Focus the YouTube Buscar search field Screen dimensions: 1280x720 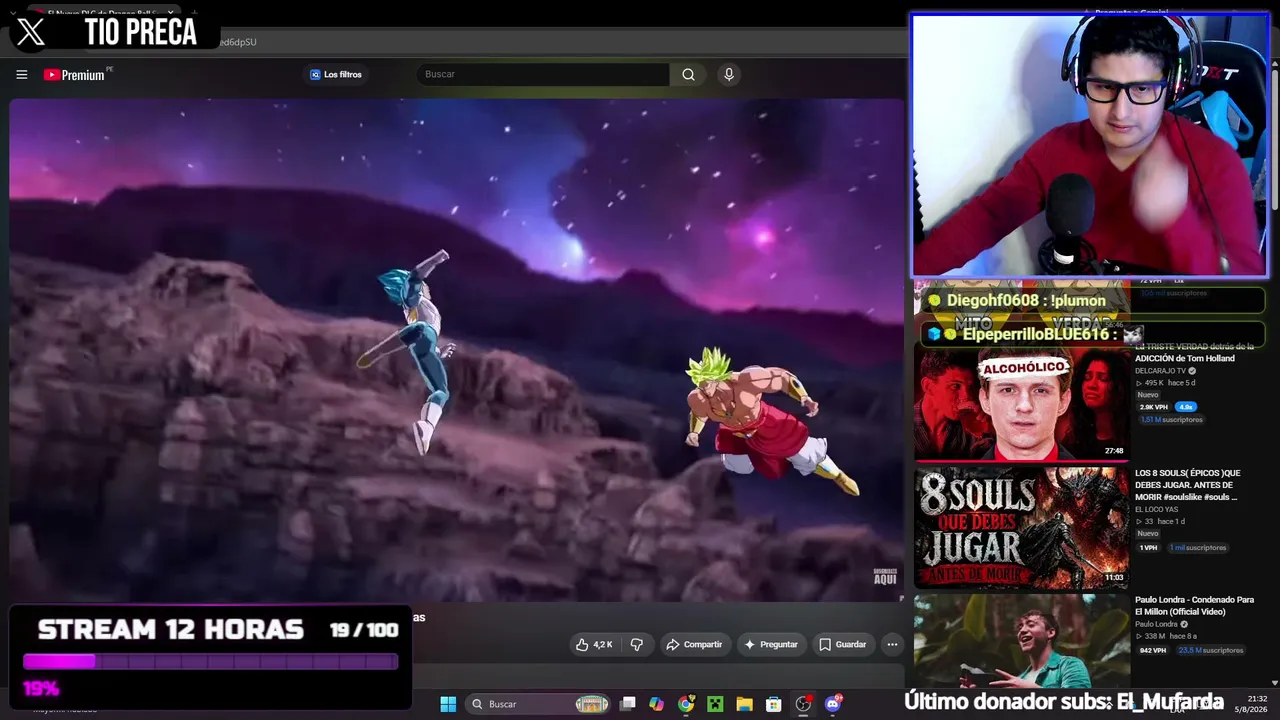(x=544, y=74)
